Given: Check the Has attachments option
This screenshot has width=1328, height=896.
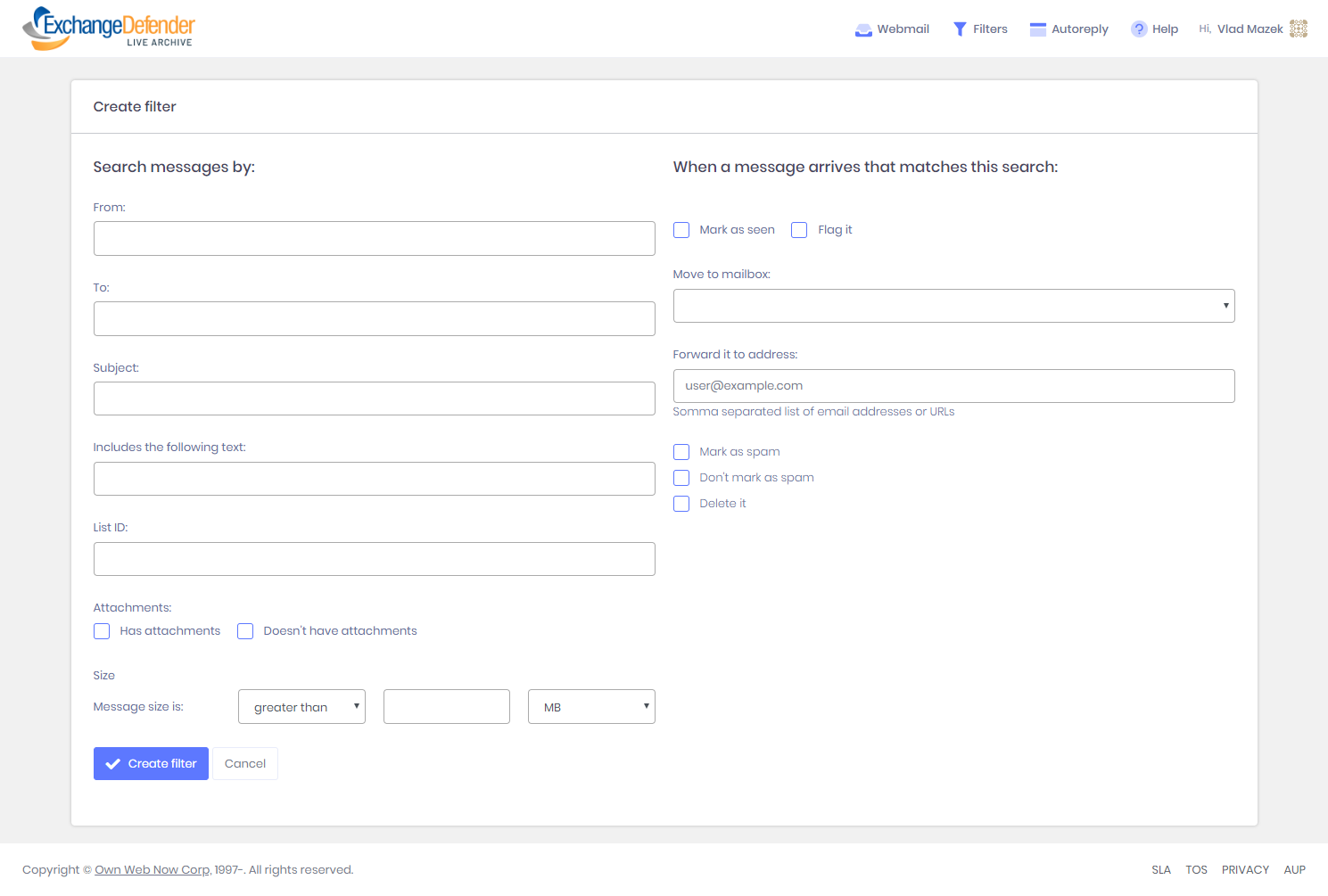Looking at the screenshot, I should coord(102,631).
